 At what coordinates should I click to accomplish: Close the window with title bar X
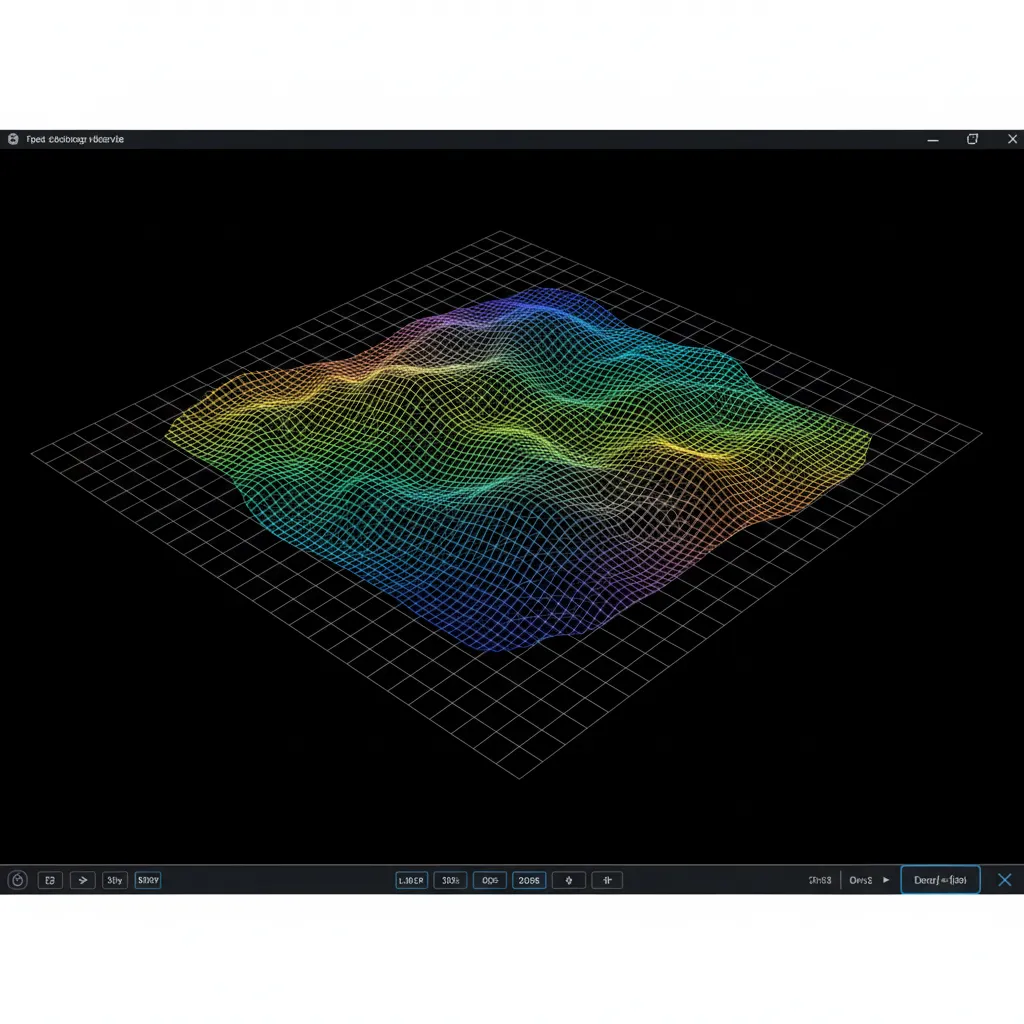(1012, 139)
